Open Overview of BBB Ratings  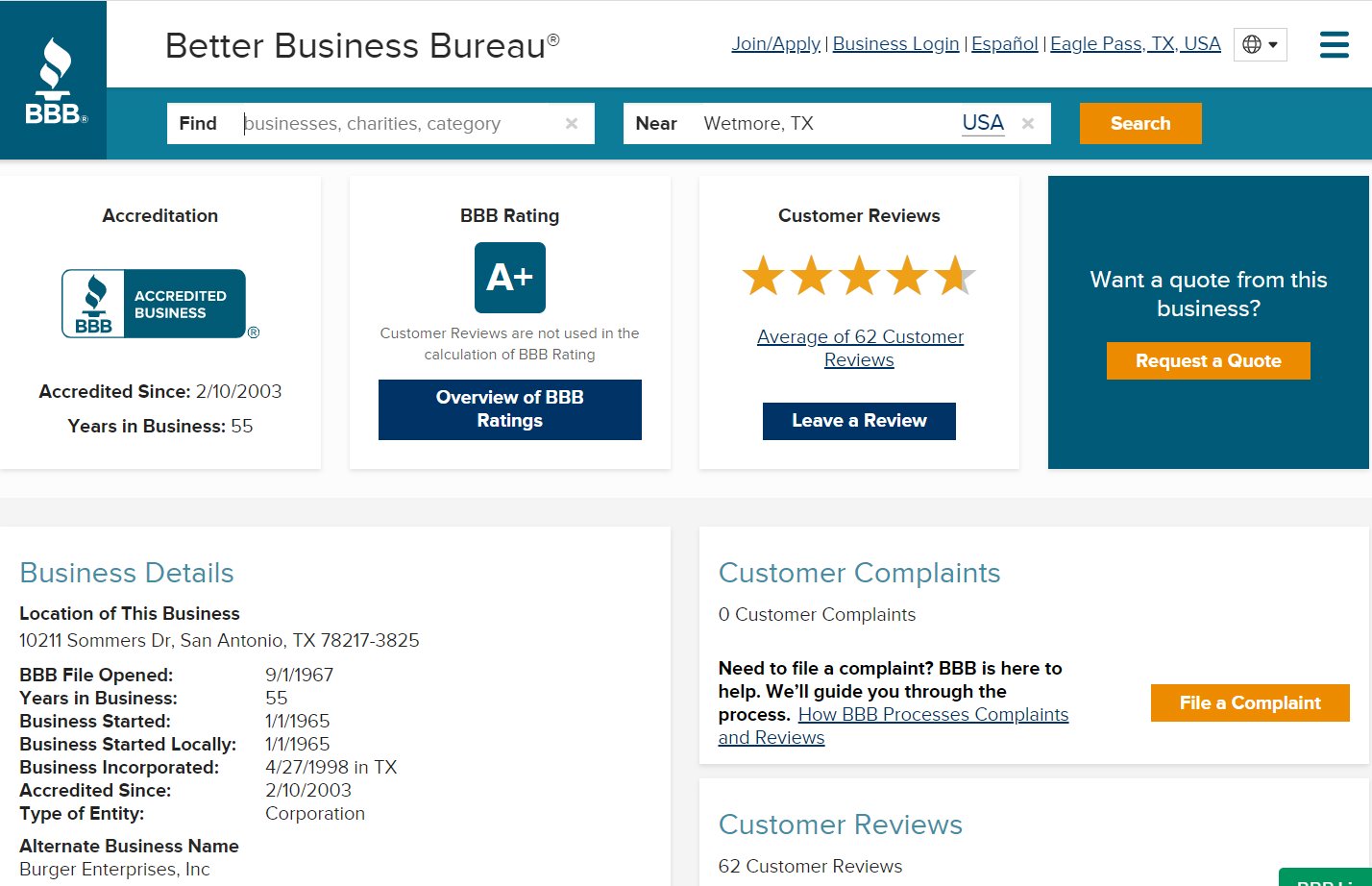click(509, 409)
